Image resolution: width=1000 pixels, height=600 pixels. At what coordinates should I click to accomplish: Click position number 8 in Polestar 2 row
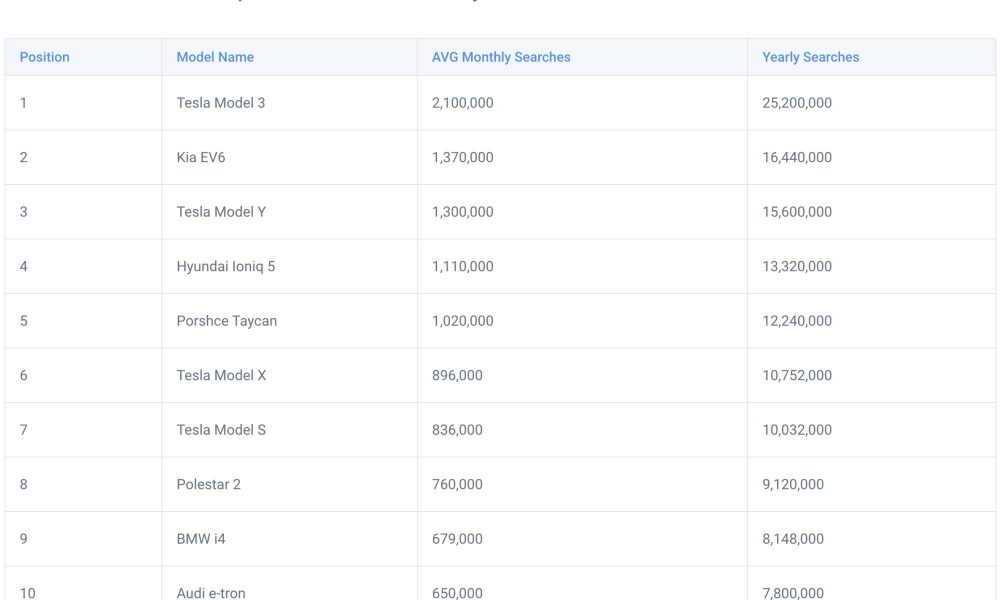pyautogui.click(x=24, y=485)
